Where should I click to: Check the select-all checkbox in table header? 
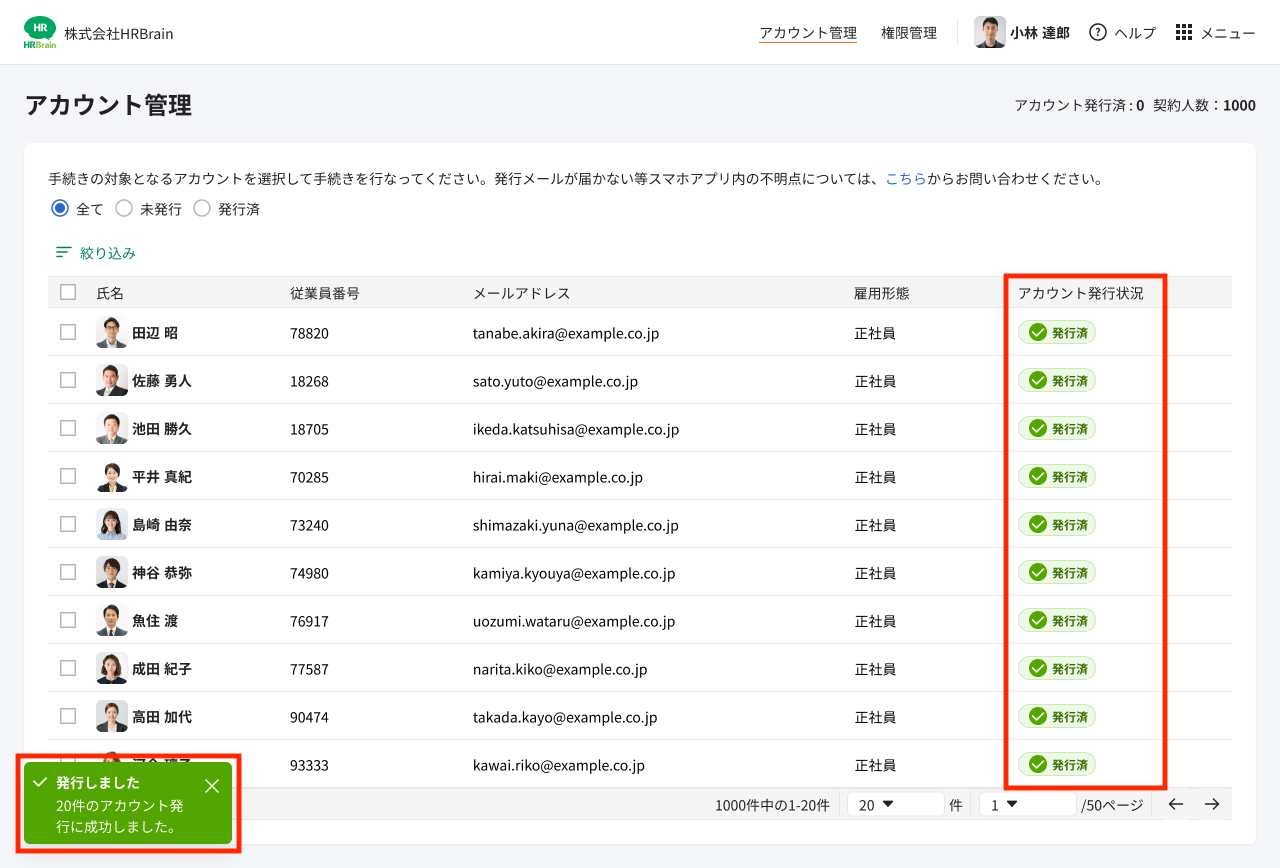(x=68, y=292)
